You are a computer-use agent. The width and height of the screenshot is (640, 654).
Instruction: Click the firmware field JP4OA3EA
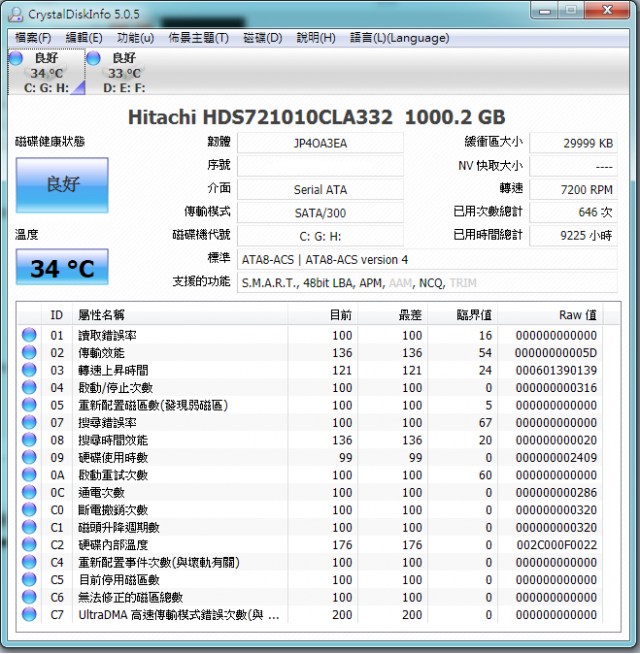tap(320, 143)
